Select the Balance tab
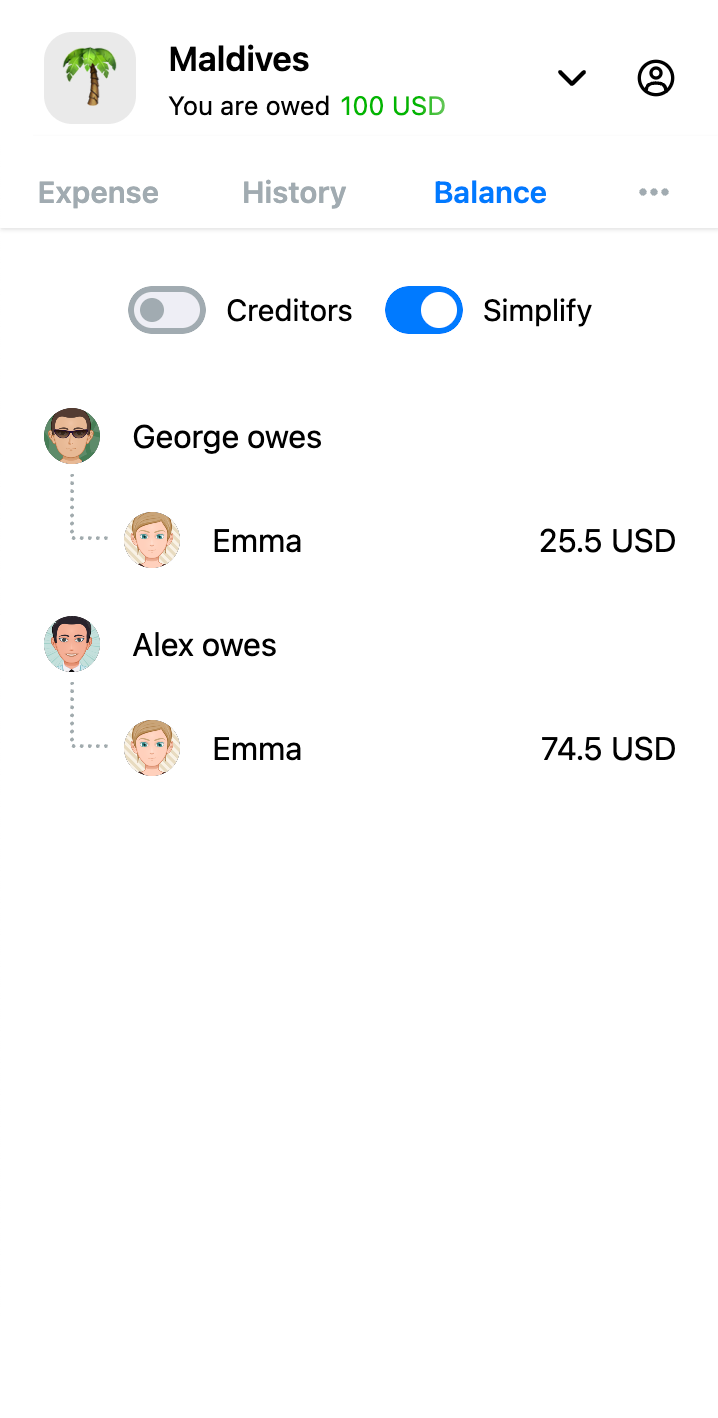The height and width of the screenshot is (1418, 718). click(x=490, y=192)
